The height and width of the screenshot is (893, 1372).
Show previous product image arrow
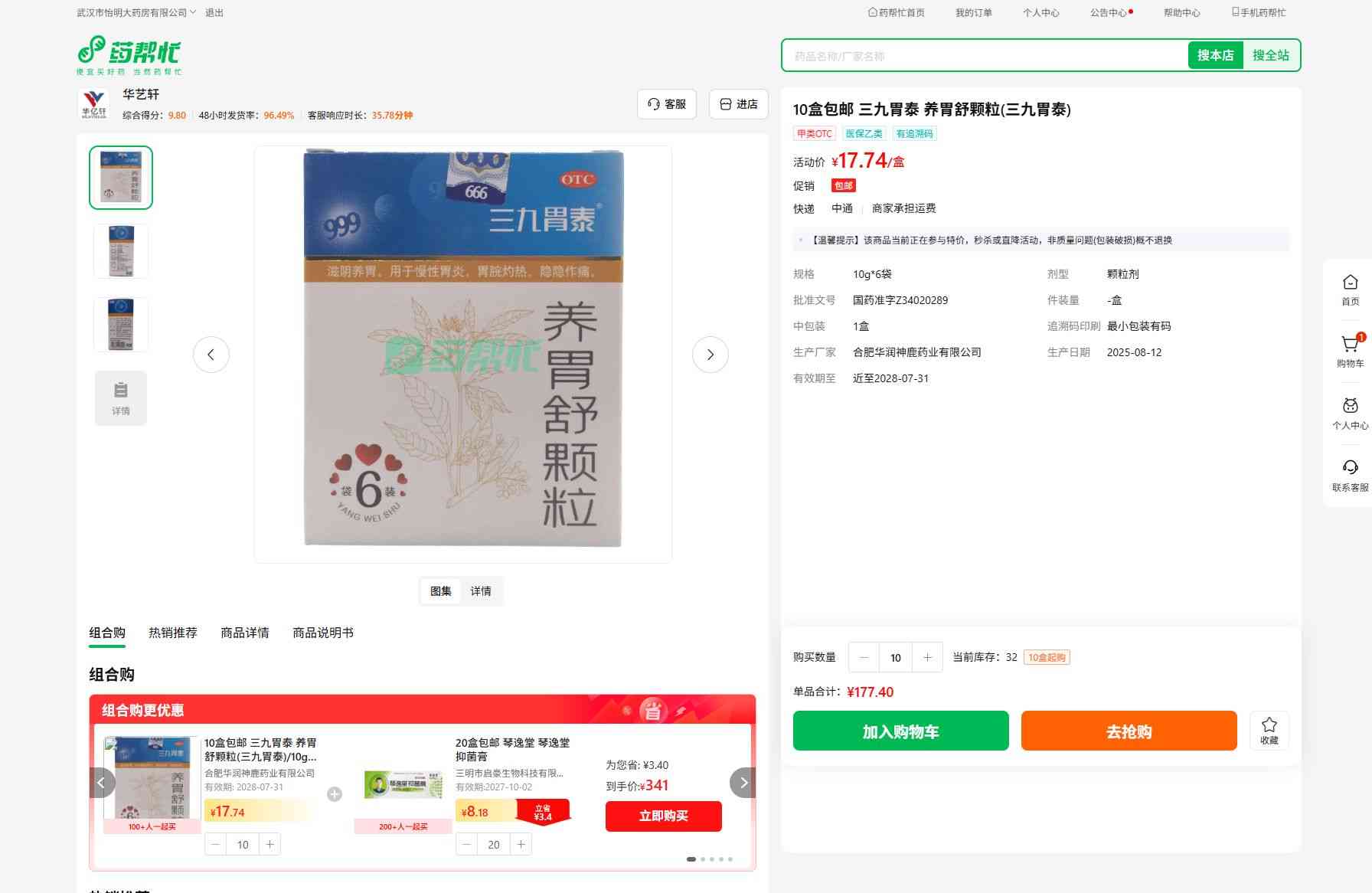tap(211, 355)
